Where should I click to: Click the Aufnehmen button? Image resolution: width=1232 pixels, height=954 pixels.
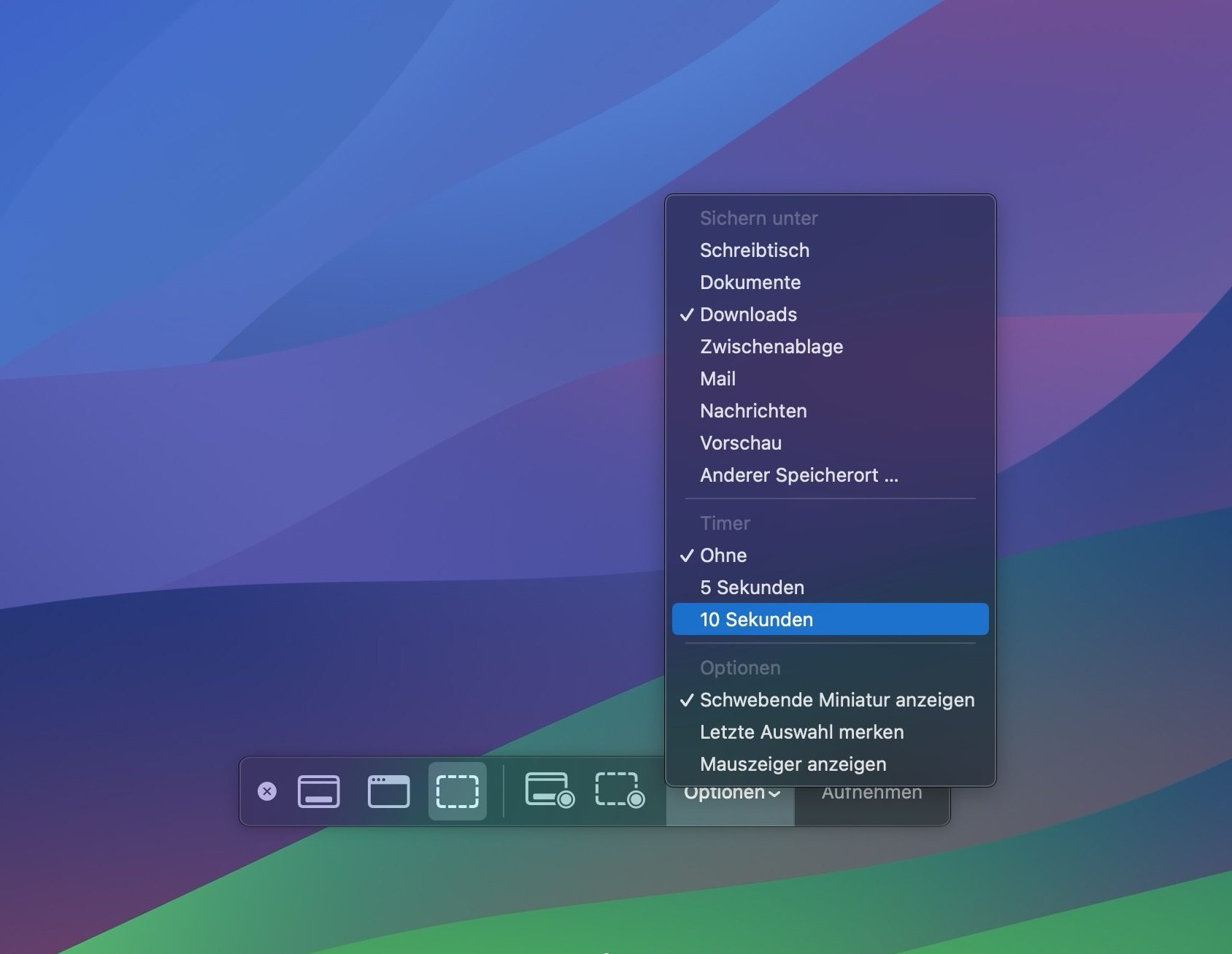tap(873, 792)
